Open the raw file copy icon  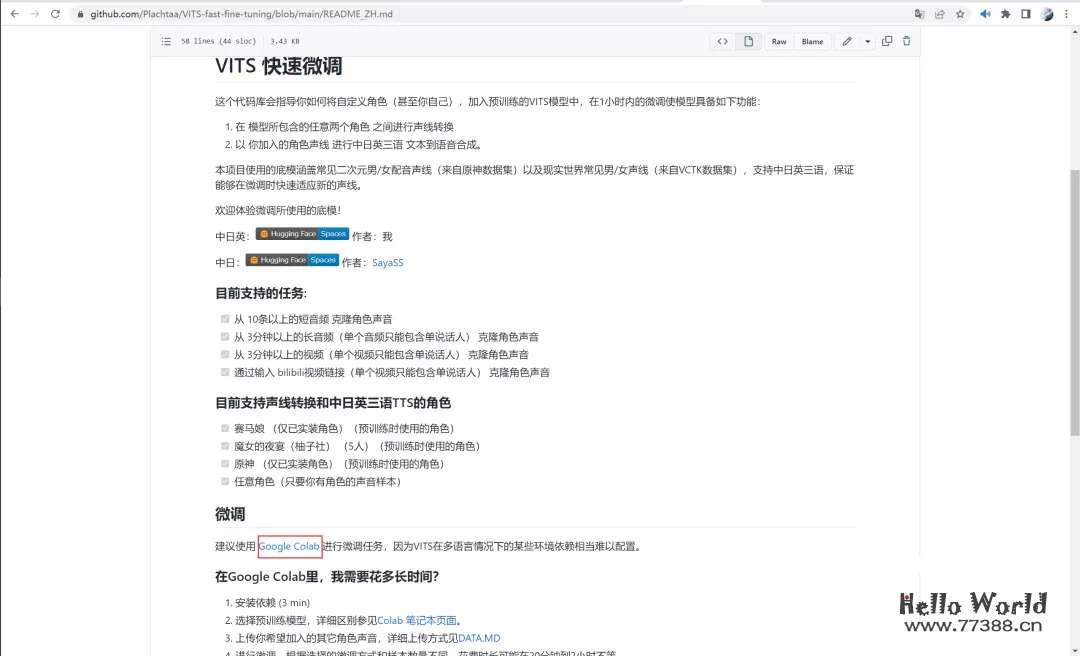(x=885, y=41)
